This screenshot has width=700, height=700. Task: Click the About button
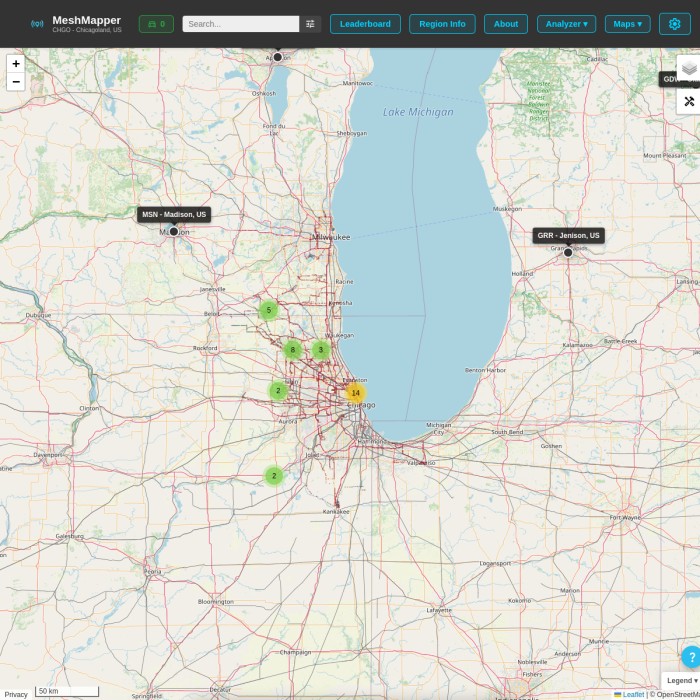point(506,24)
